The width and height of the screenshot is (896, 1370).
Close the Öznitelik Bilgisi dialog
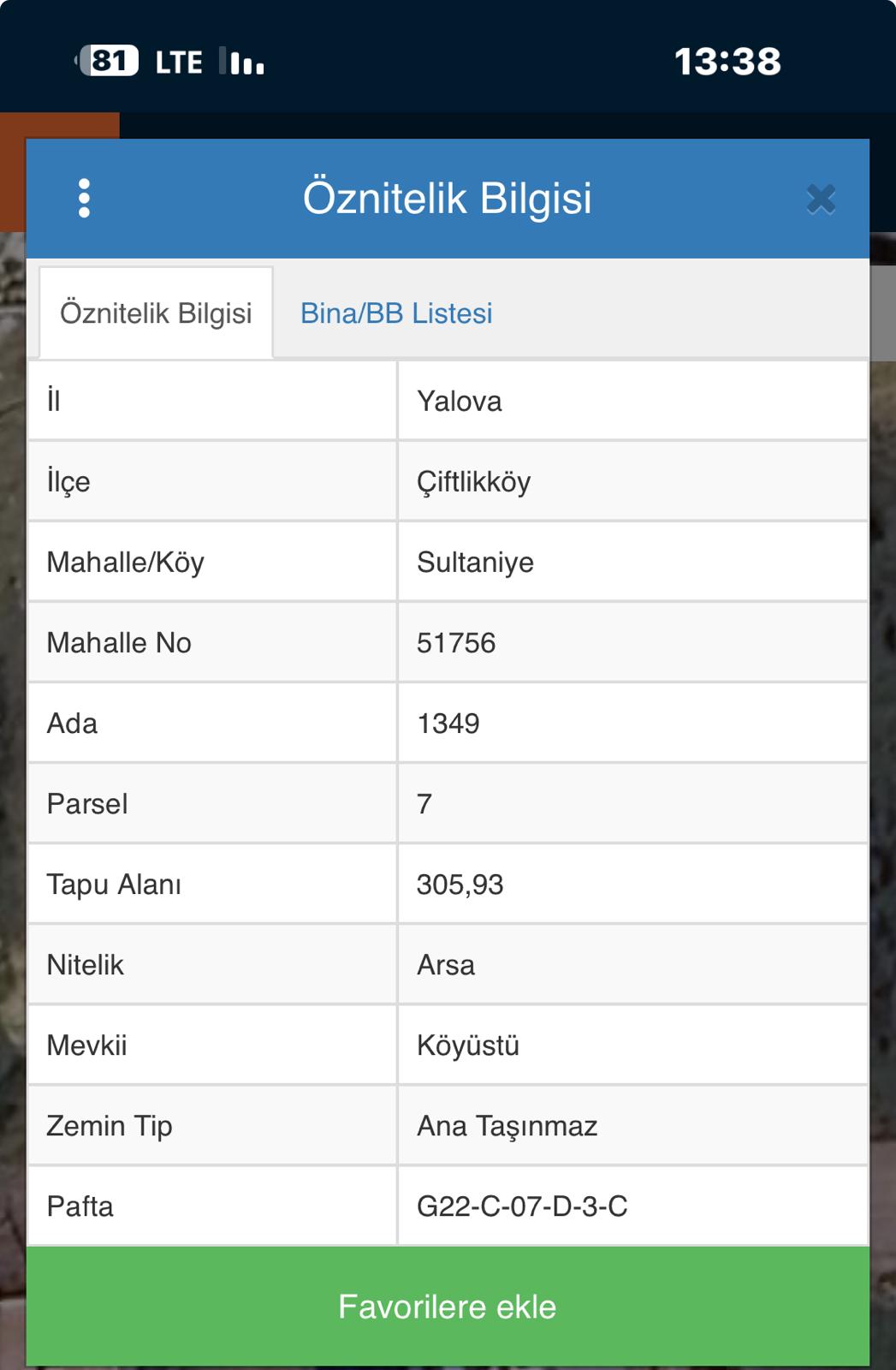(x=820, y=200)
